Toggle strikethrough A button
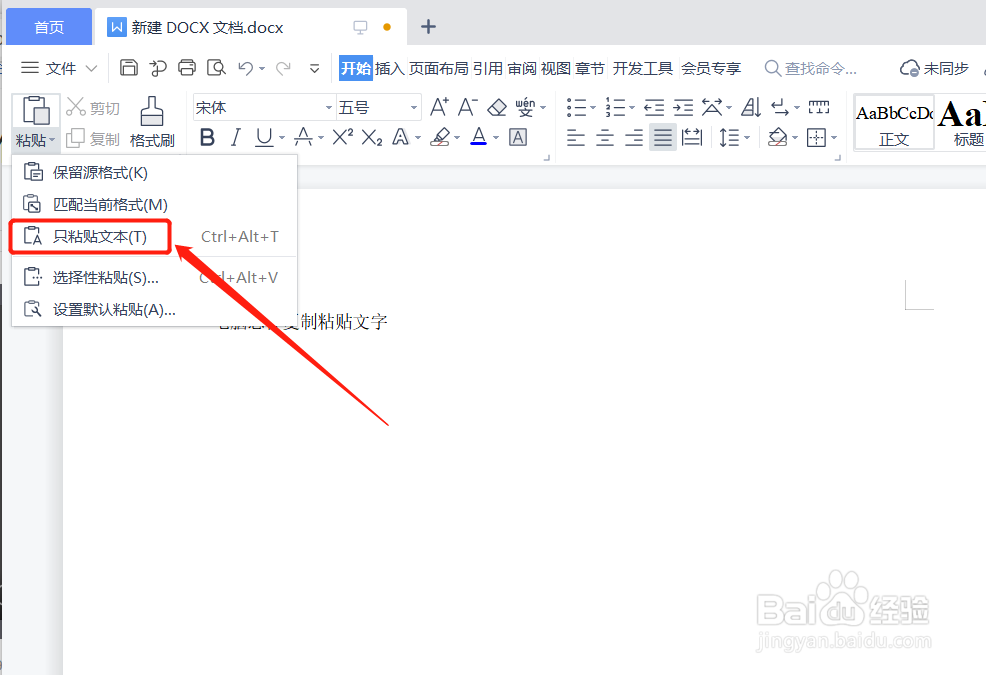Image resolution: width=986 pixels, height=675 pixels. (303, 137)
